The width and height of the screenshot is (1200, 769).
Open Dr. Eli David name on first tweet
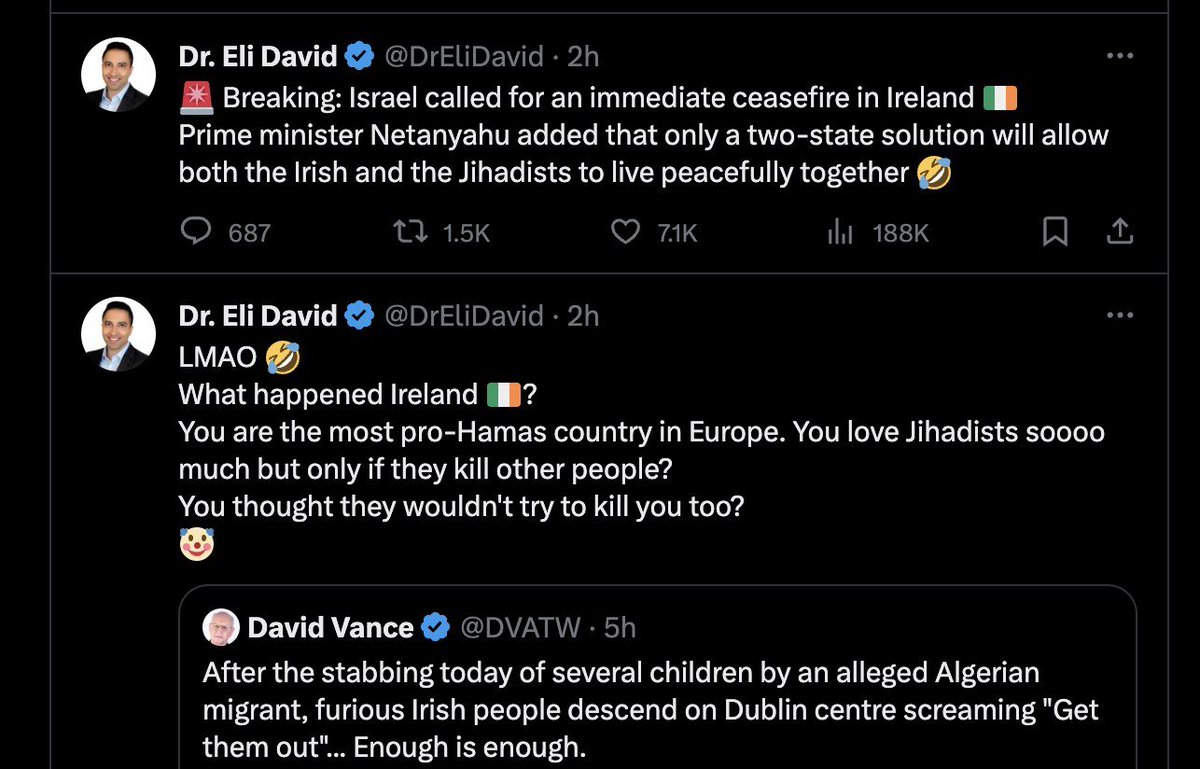[258, 57]
